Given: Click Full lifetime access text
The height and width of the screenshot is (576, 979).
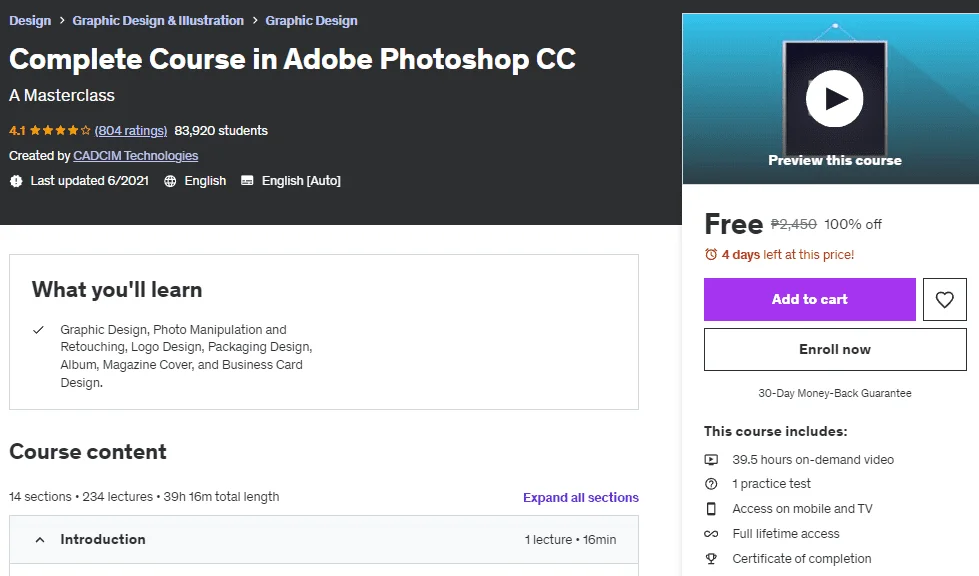Looking at the screenshot, I should point(785,534).
